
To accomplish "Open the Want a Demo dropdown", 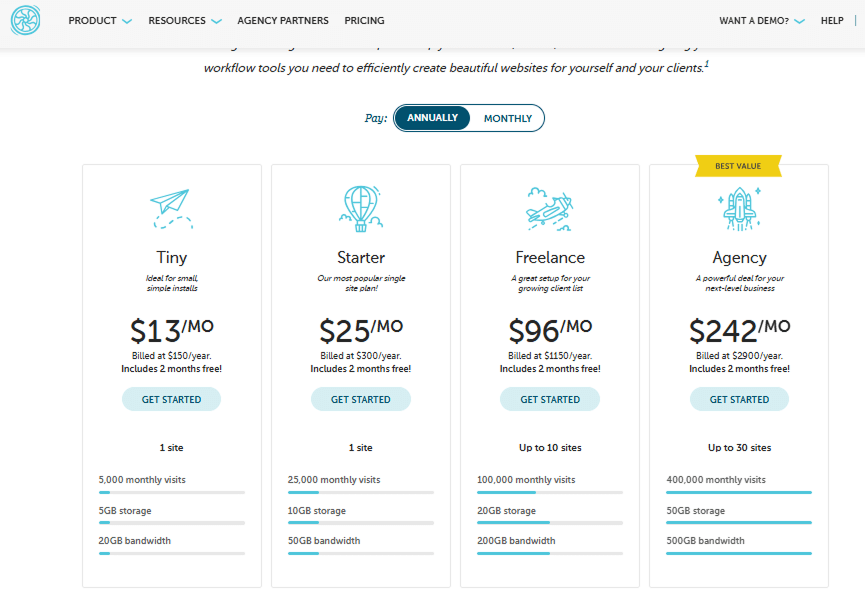I will [761, 20].
